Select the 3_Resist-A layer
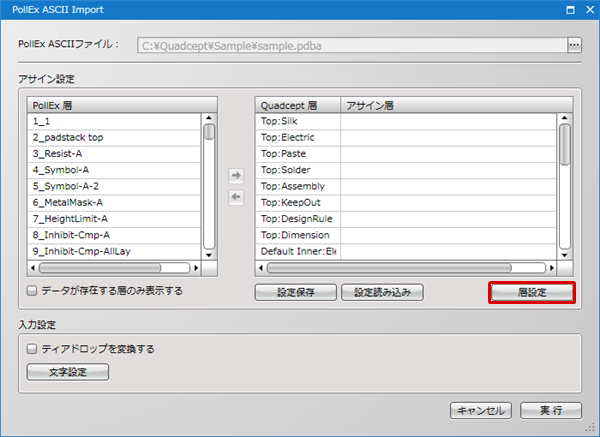This screenshot has height=437, width=600. tap(114, 154)
